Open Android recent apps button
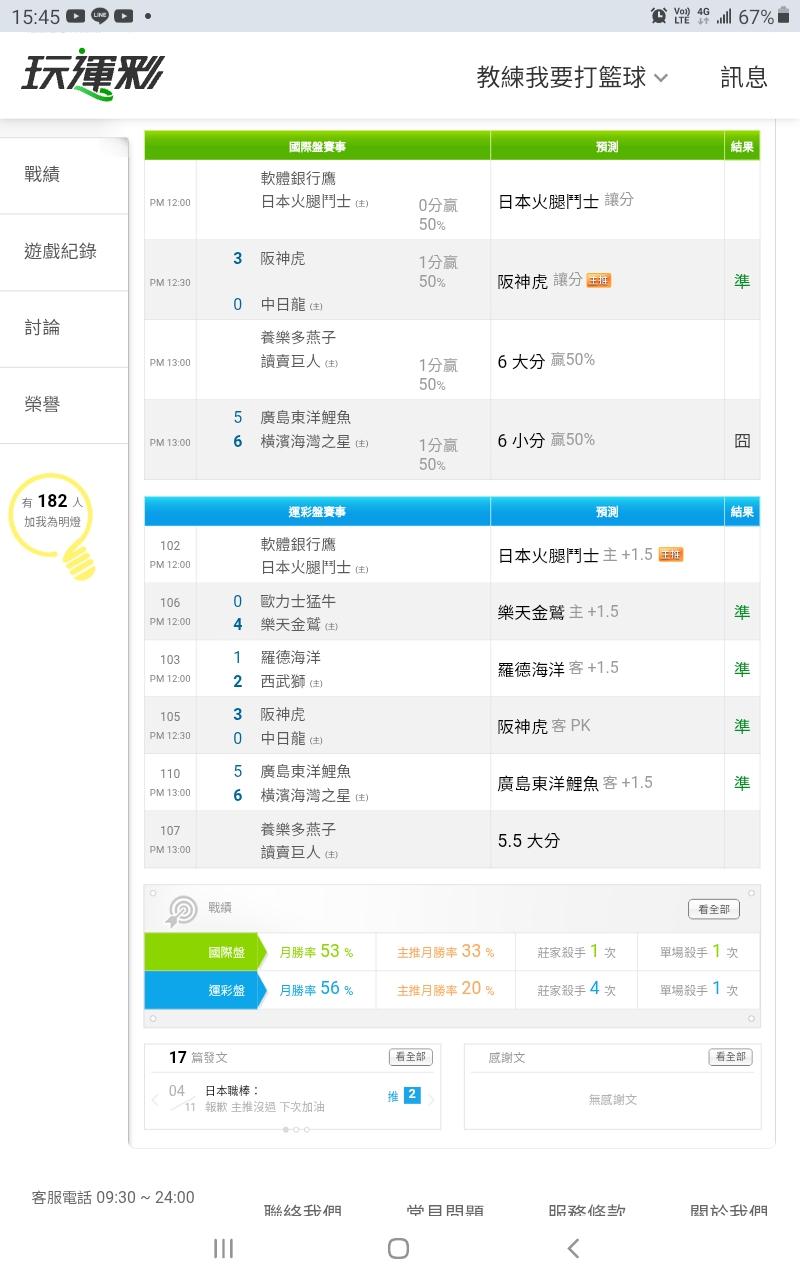 (224, 1247)
